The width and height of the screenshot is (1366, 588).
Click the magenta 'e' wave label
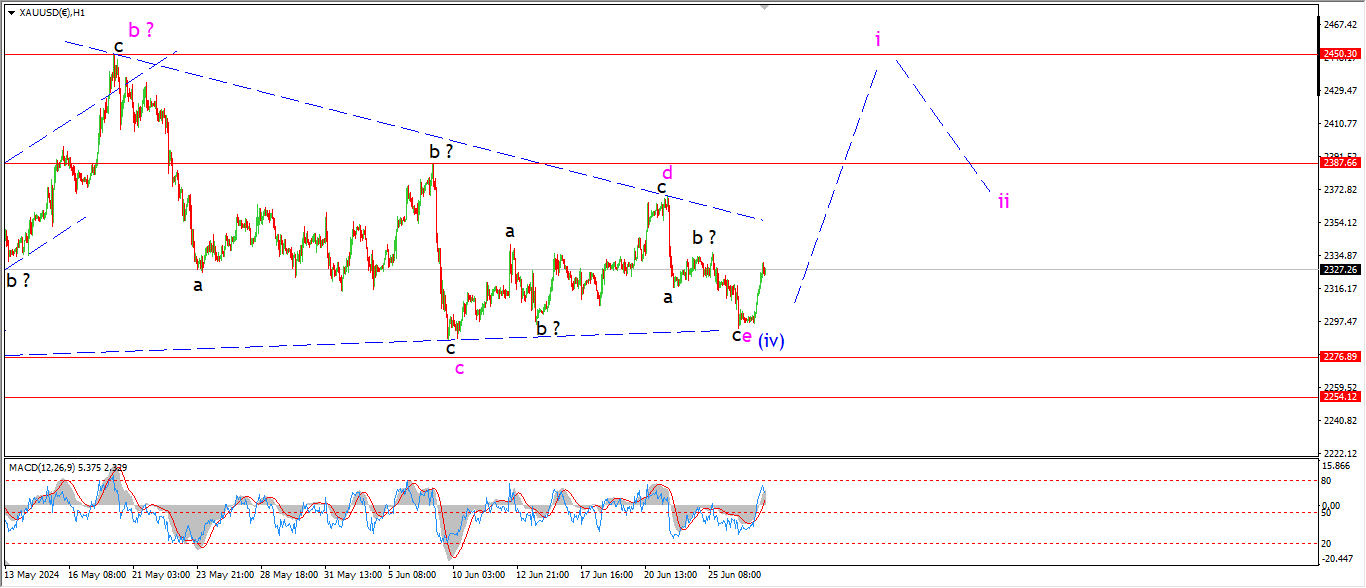pyautogui.click(x=747, y=336)
